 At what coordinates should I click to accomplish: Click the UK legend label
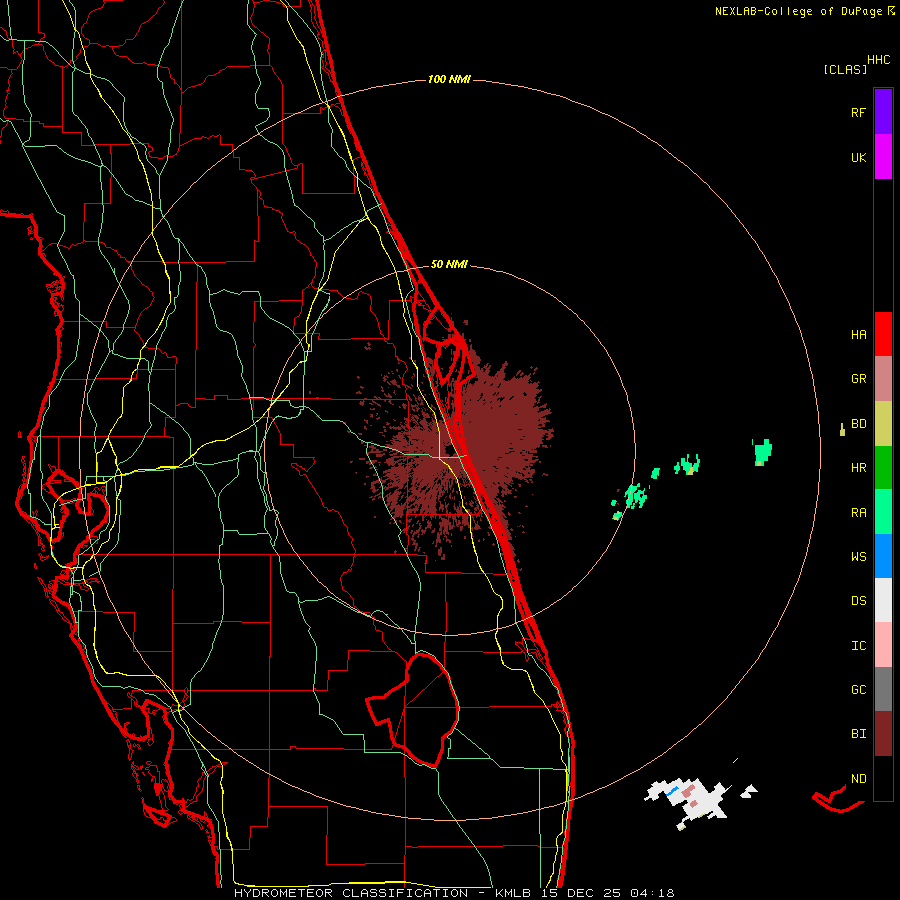tap(858, 157)
